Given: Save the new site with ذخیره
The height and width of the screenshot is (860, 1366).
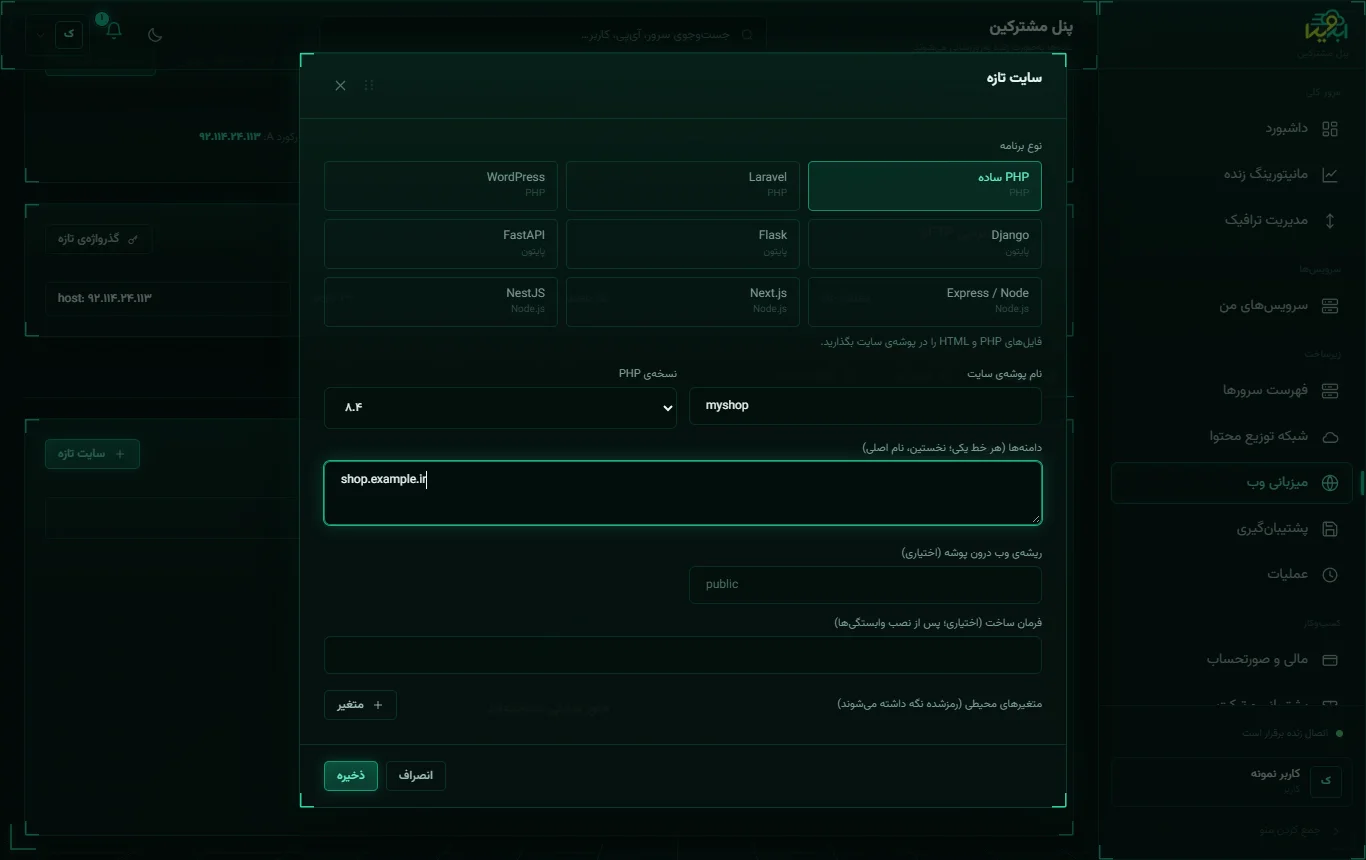Looking at the screenshot, I should [351, 776].
